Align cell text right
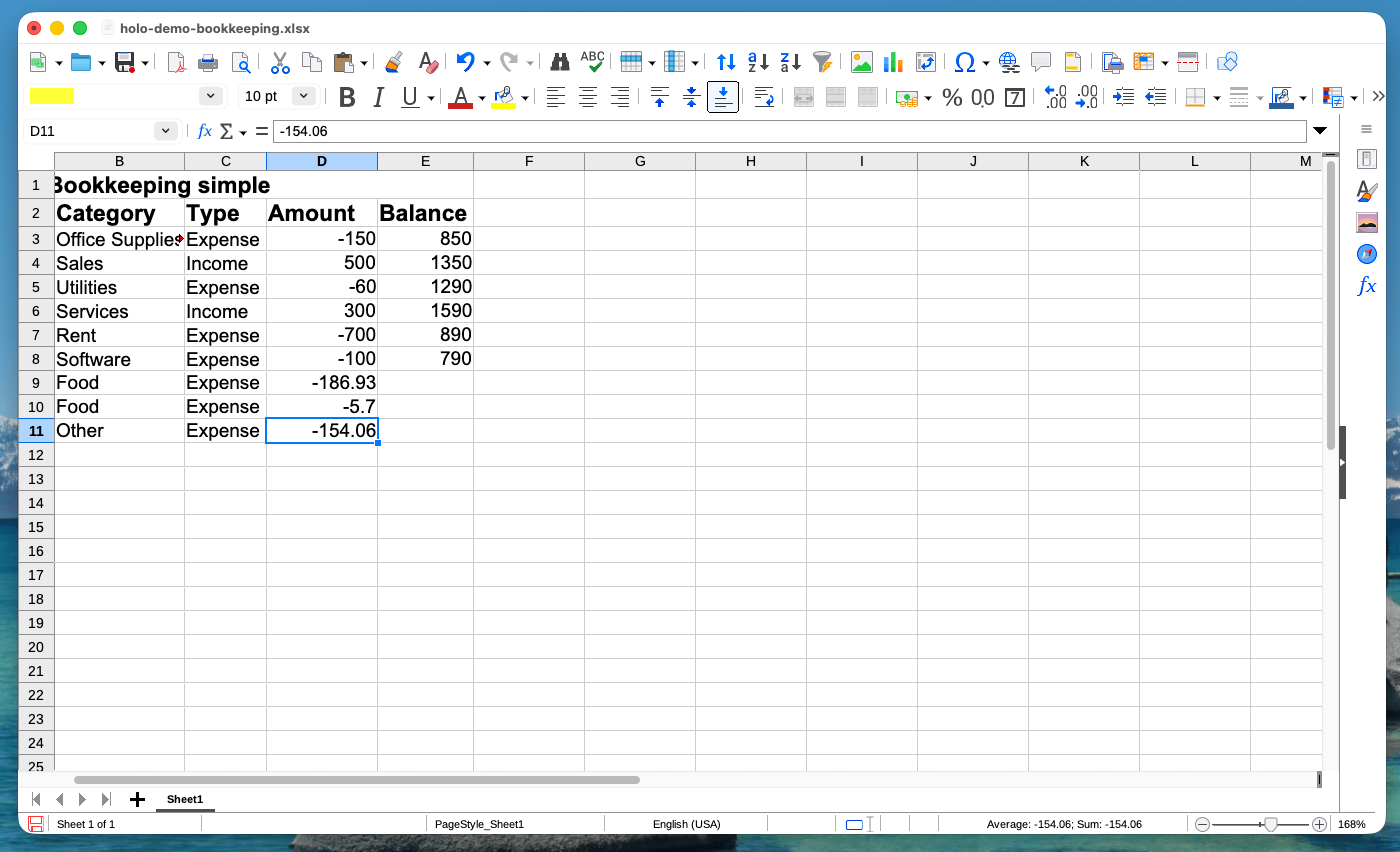Screen dimensions: 1400x852 620,97
